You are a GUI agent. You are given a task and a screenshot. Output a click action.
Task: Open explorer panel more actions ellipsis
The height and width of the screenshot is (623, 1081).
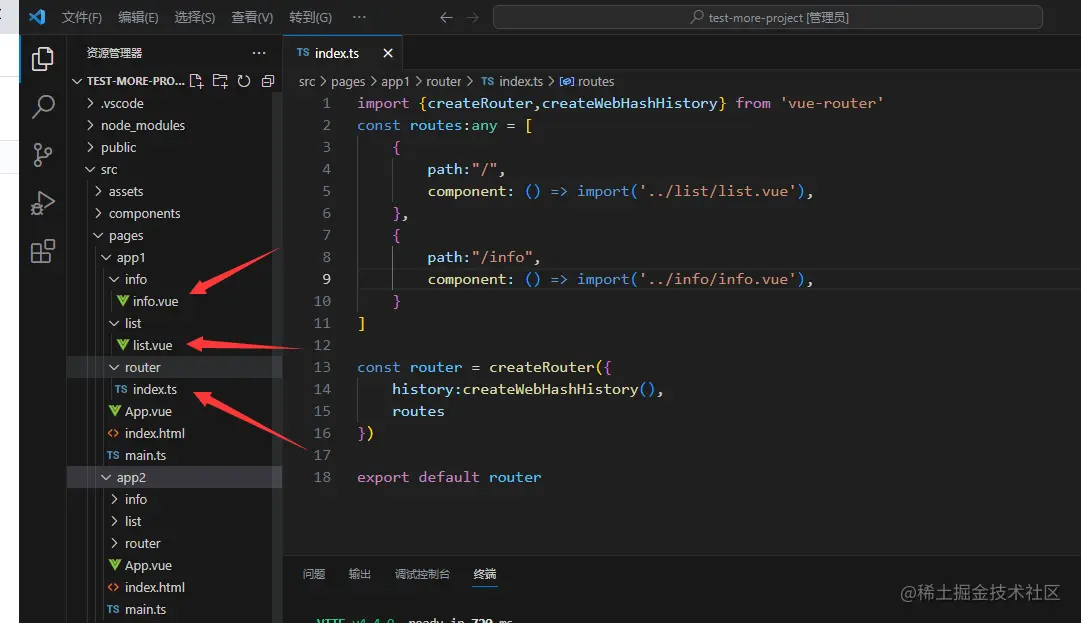[x=259, y=53]
